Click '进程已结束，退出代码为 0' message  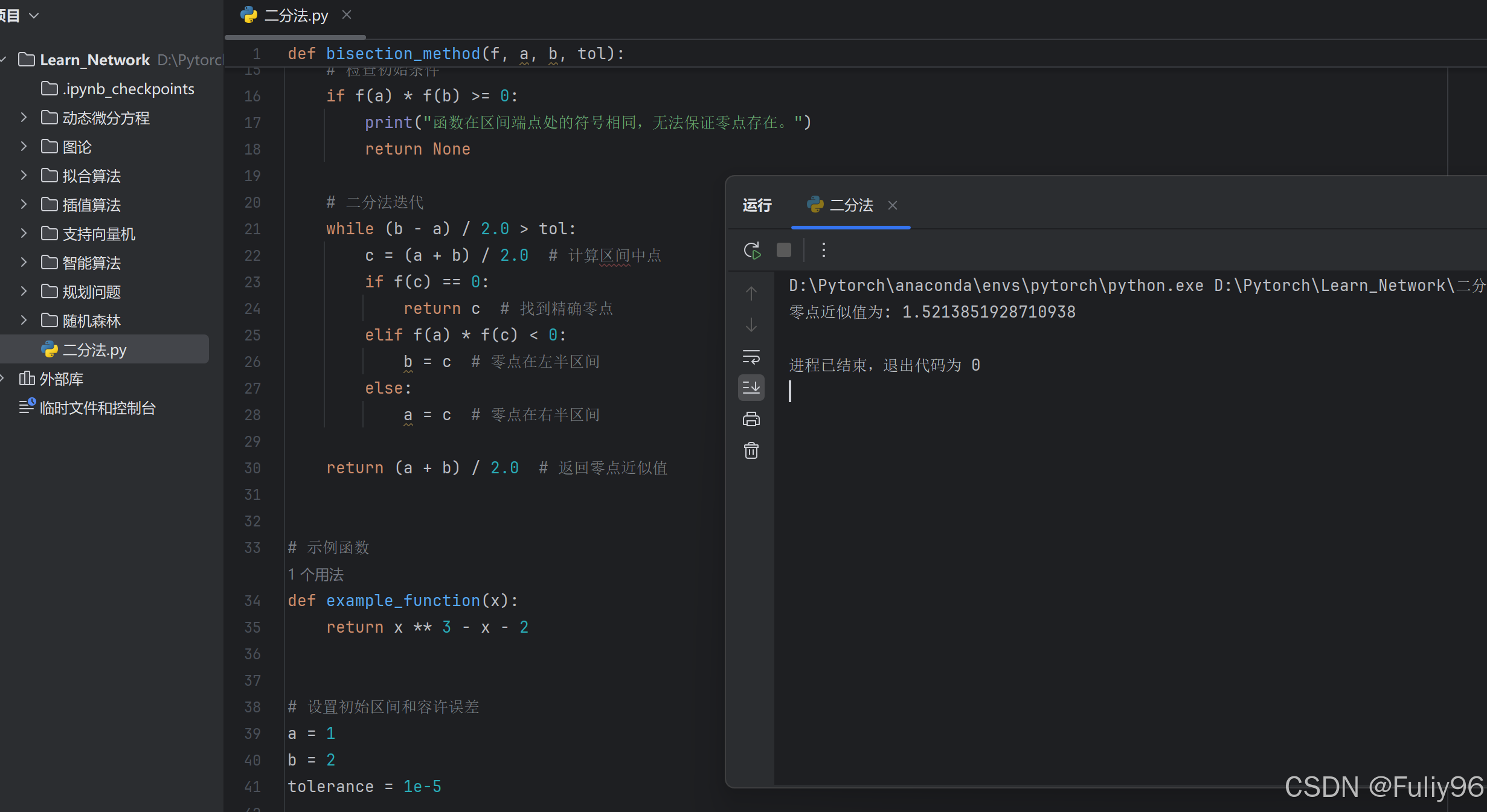(885, 365)
